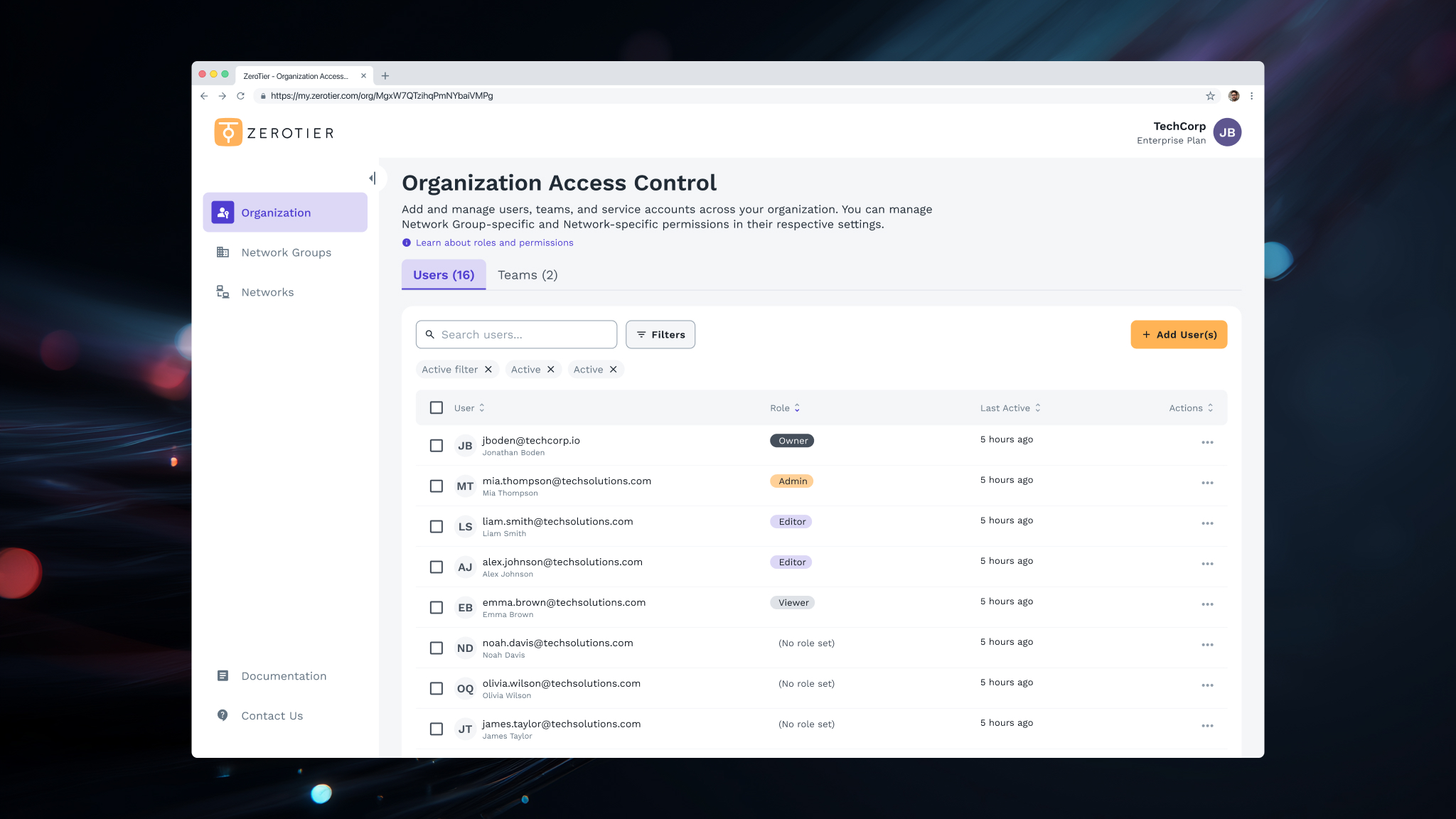
Task: Open the actions menu for liam.smith
Action: pyautogui.click(x=1207, y=523)
